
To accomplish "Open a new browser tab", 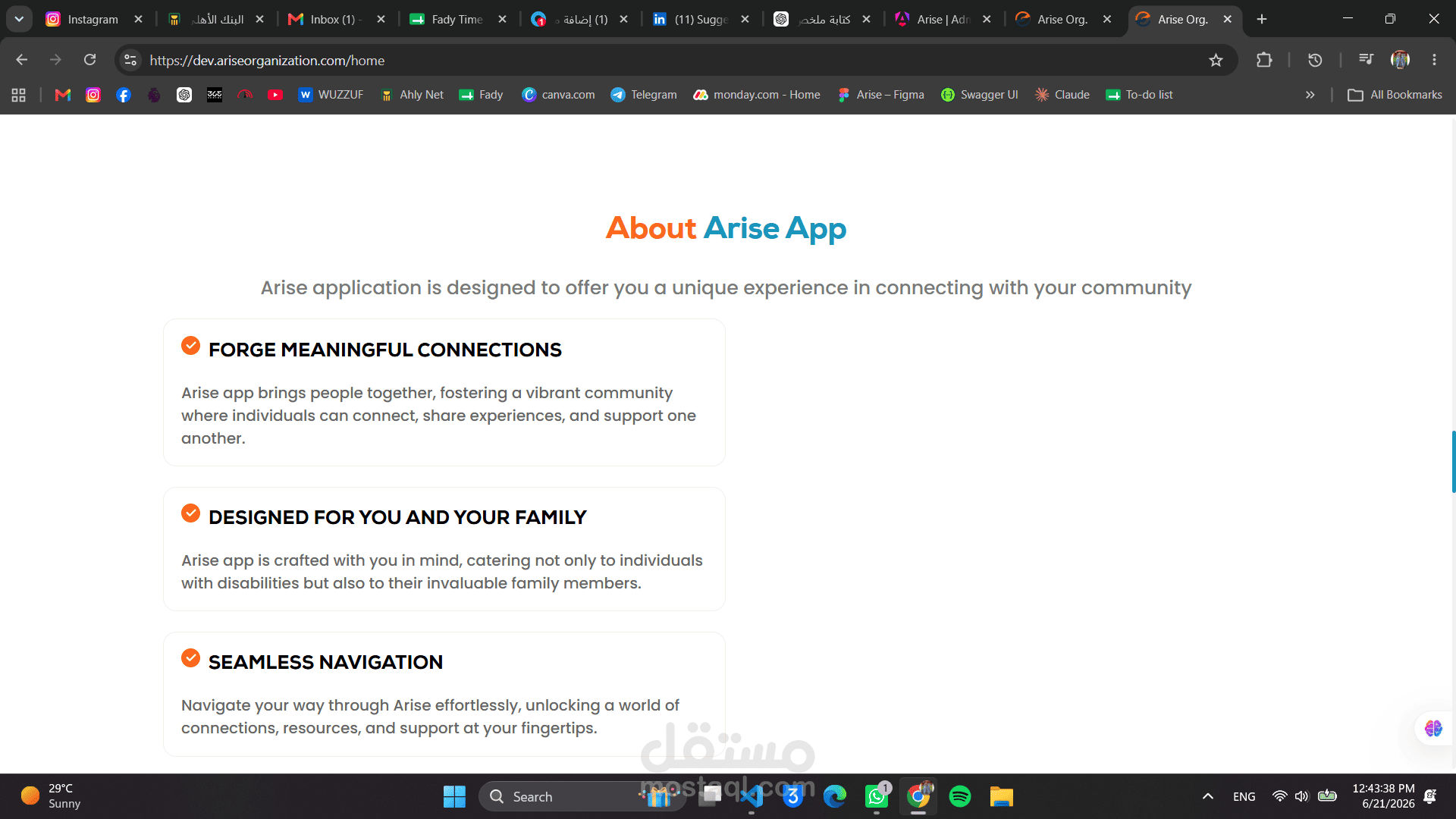I will pyautogui.click(x=1262, y=19).
